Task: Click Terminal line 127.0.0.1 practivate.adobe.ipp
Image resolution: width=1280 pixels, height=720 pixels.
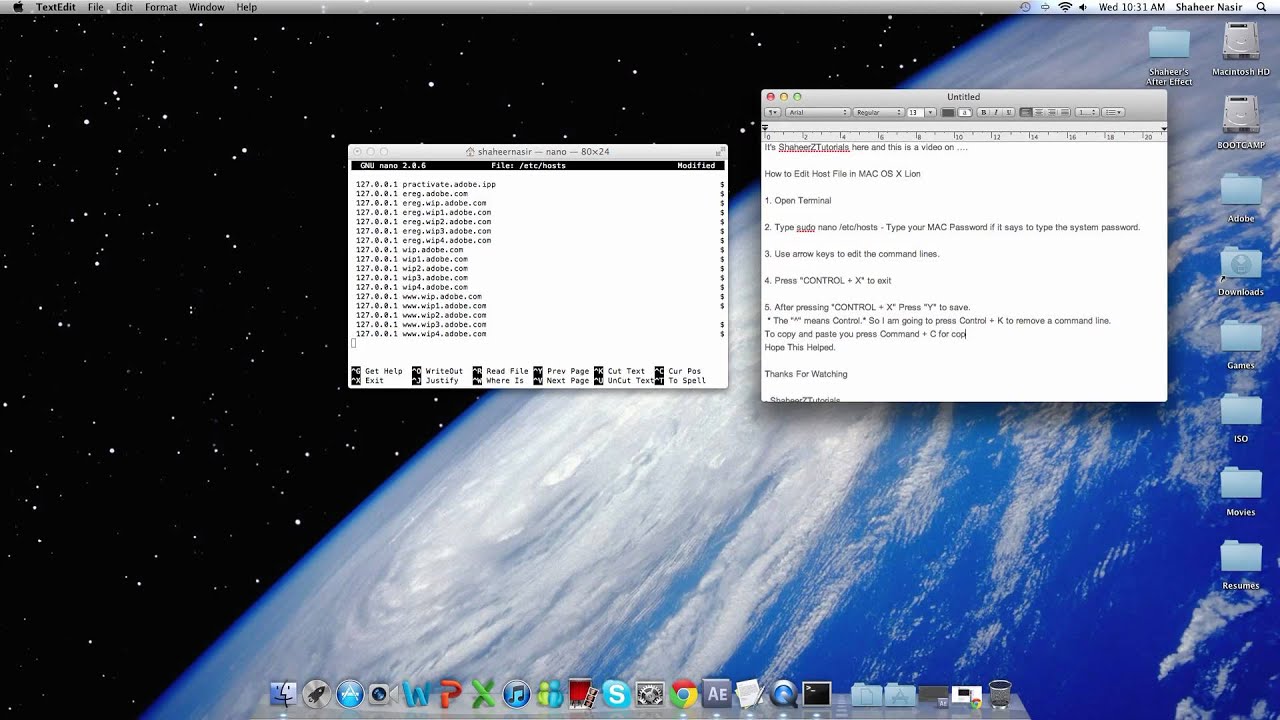Action: (x=426, y=184)
